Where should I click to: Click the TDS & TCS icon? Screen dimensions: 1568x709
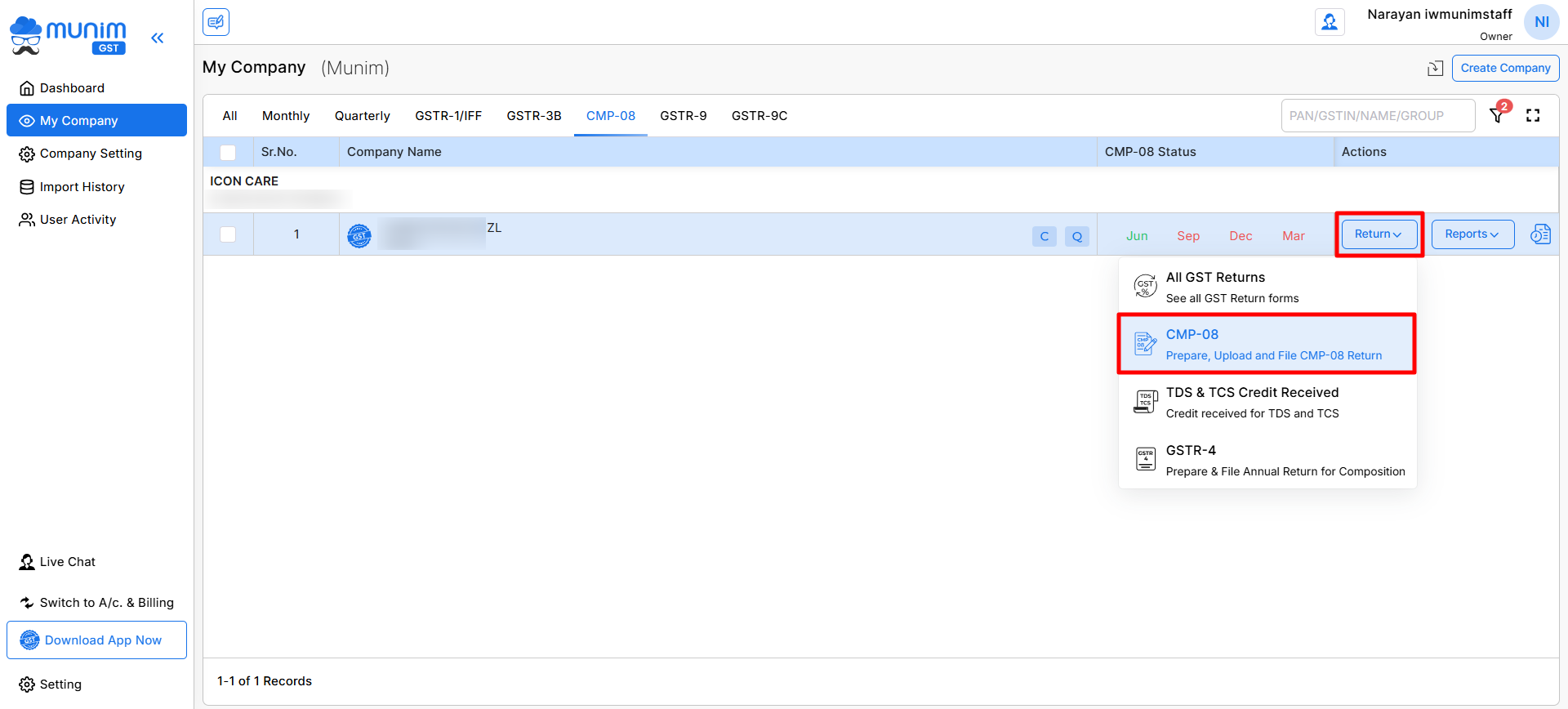[1145, 402]
